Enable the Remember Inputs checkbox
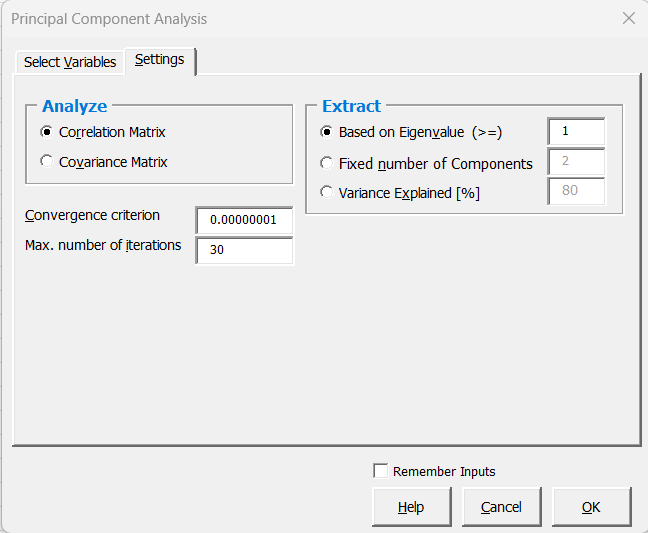Viewport: 648px width, 533px height. click(380, 471)
